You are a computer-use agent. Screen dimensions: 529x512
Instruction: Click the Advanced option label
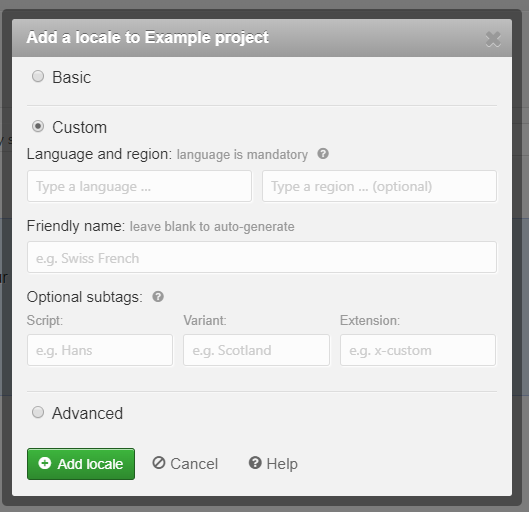coord(87,413)
